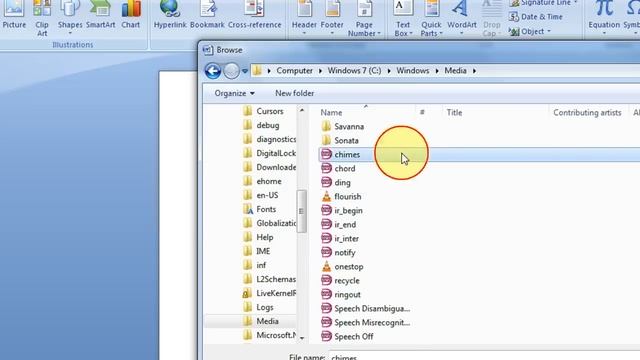
Task: Sort by Contributing artists column
Action: [587, 113]
